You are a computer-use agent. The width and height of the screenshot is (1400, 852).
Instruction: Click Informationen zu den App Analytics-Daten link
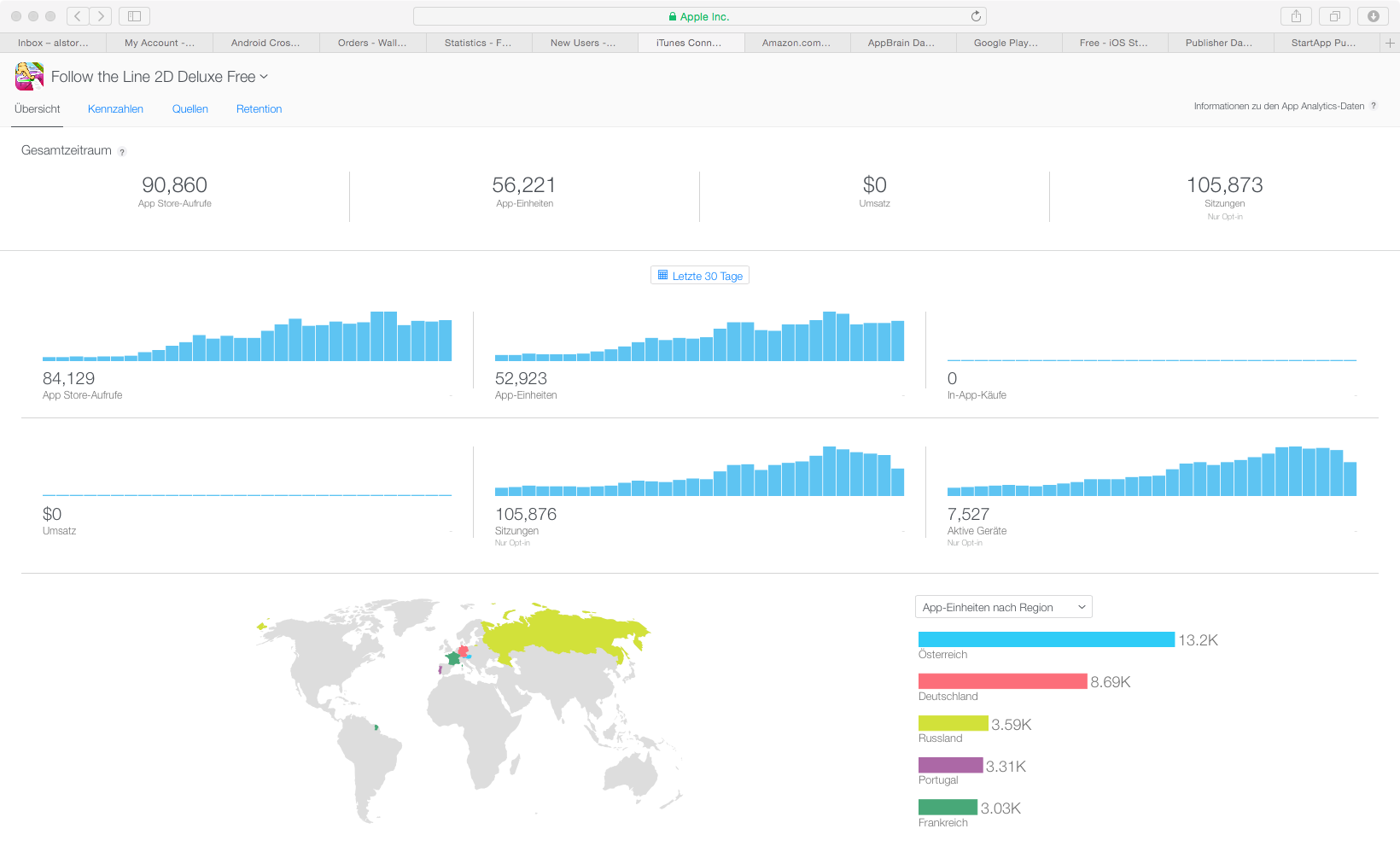pyautogui.click(x=1279, y=106)
